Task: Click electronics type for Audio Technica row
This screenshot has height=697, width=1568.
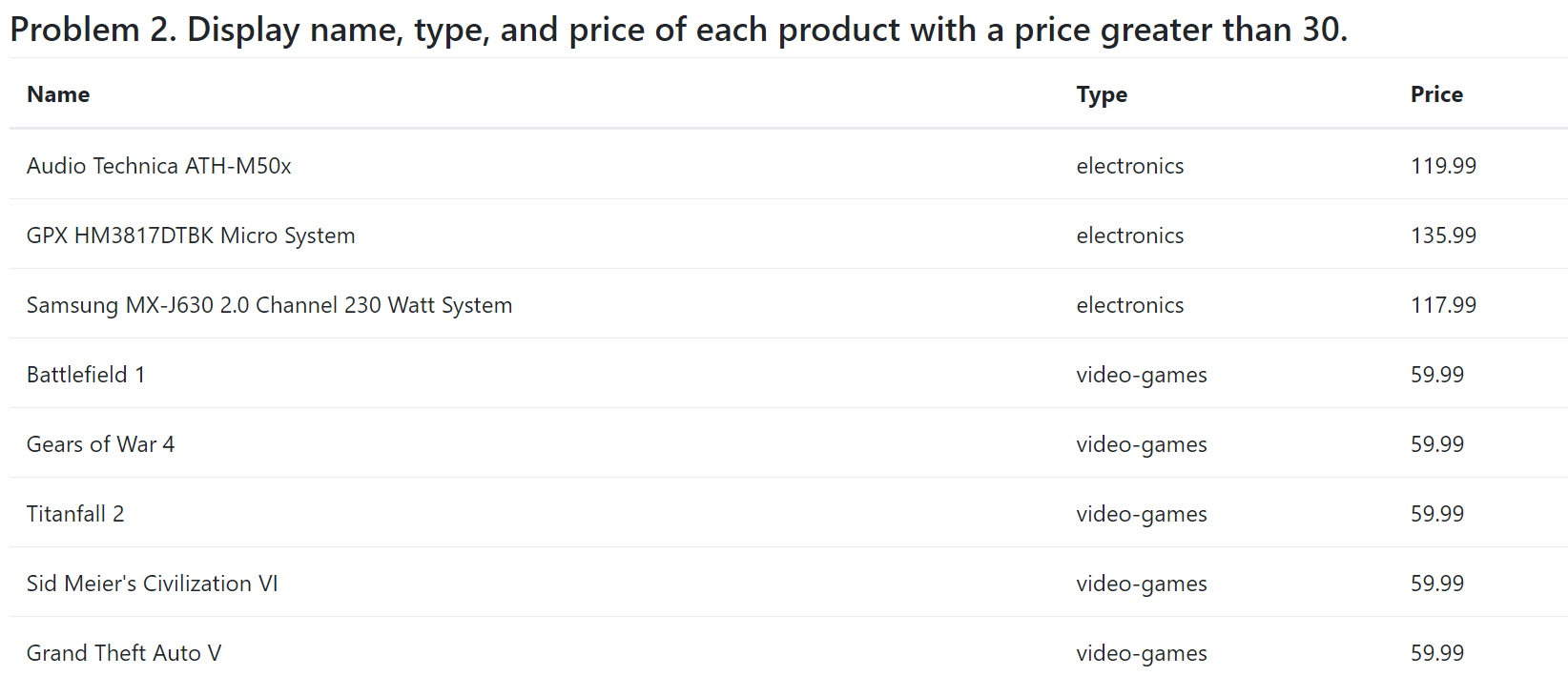Action: [1130, 166]
